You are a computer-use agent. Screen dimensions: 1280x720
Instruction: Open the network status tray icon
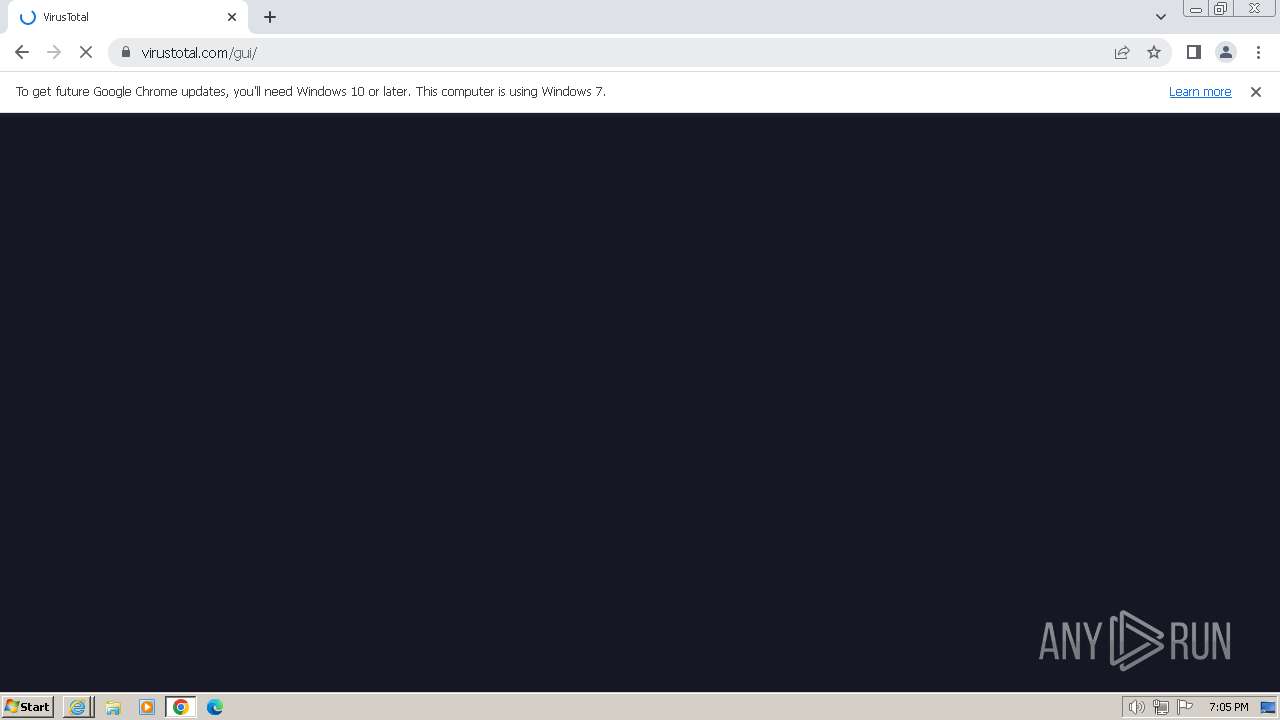[1161, 707]
